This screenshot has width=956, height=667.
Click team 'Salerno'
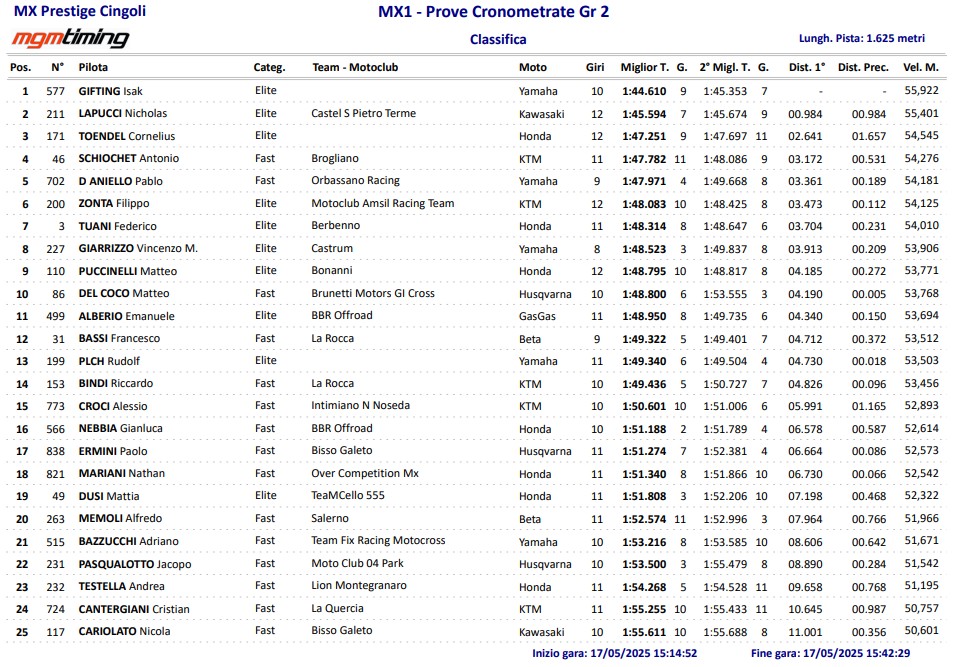[x=330, y=519]
